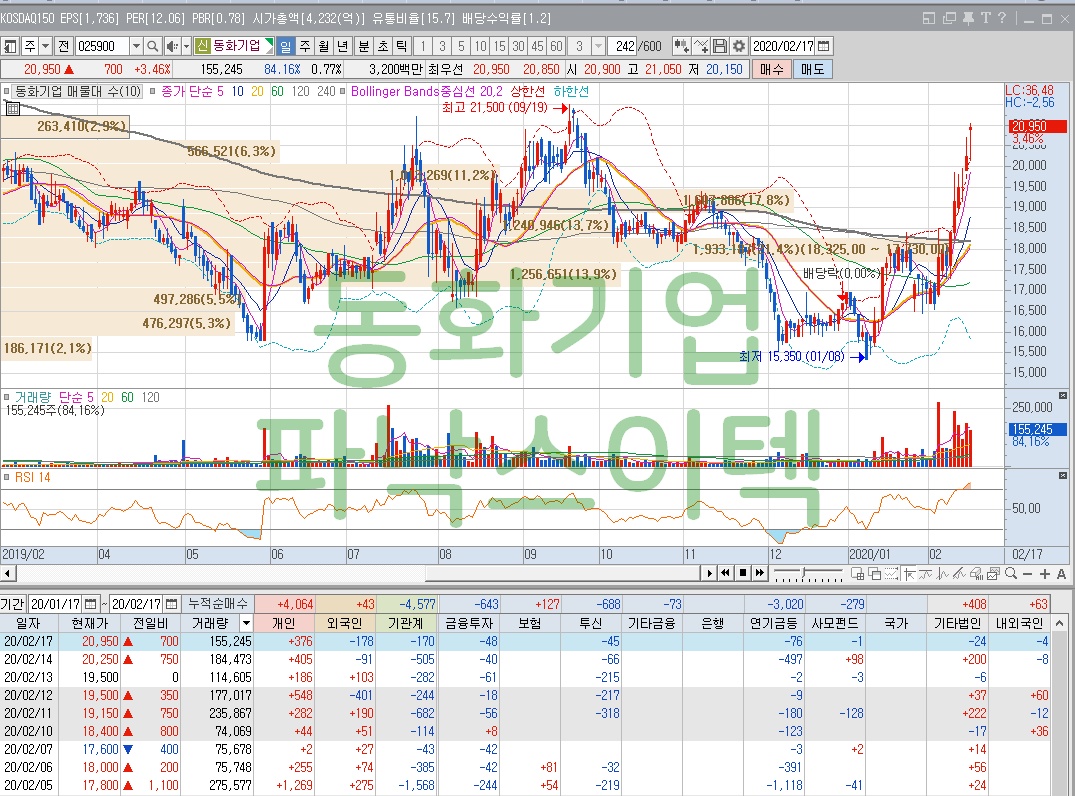Click the 사모펀드 column header
This screenshot has width=1075, height=796.
(835, 623)
